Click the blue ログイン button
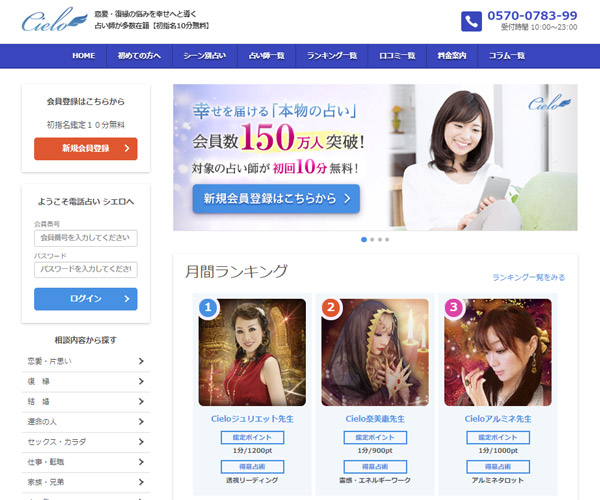The width and height of the screenshot is (600, 500). pos(86,299)
